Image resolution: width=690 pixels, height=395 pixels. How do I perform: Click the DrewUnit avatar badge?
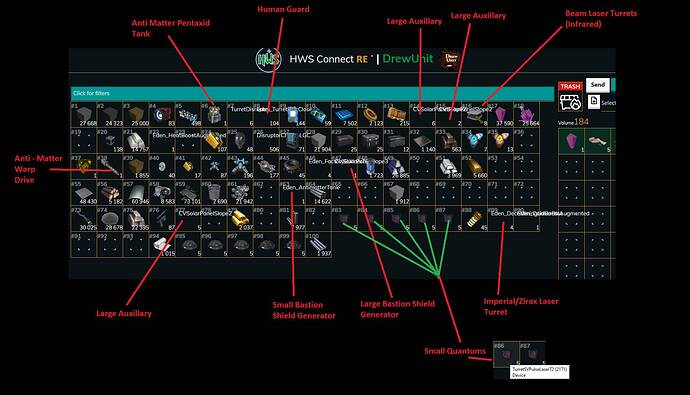450,59
